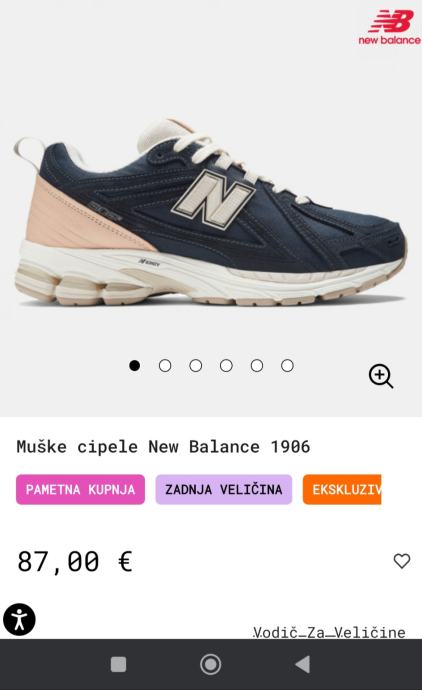Tap Android back triangle button
Viewport: 422px width, 690px height.
303,664
